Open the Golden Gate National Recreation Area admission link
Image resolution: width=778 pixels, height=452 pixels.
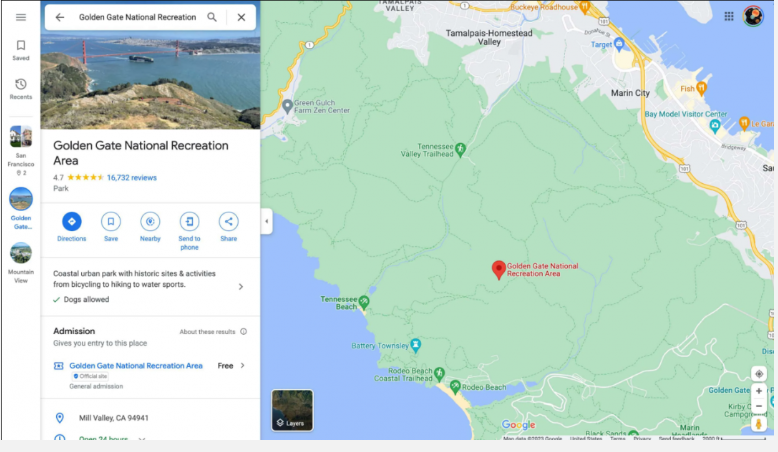click(x=135, y=366)
